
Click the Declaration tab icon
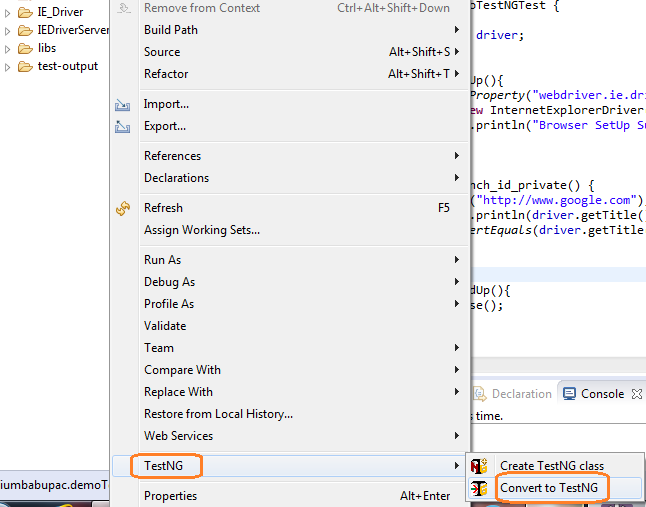479,394
